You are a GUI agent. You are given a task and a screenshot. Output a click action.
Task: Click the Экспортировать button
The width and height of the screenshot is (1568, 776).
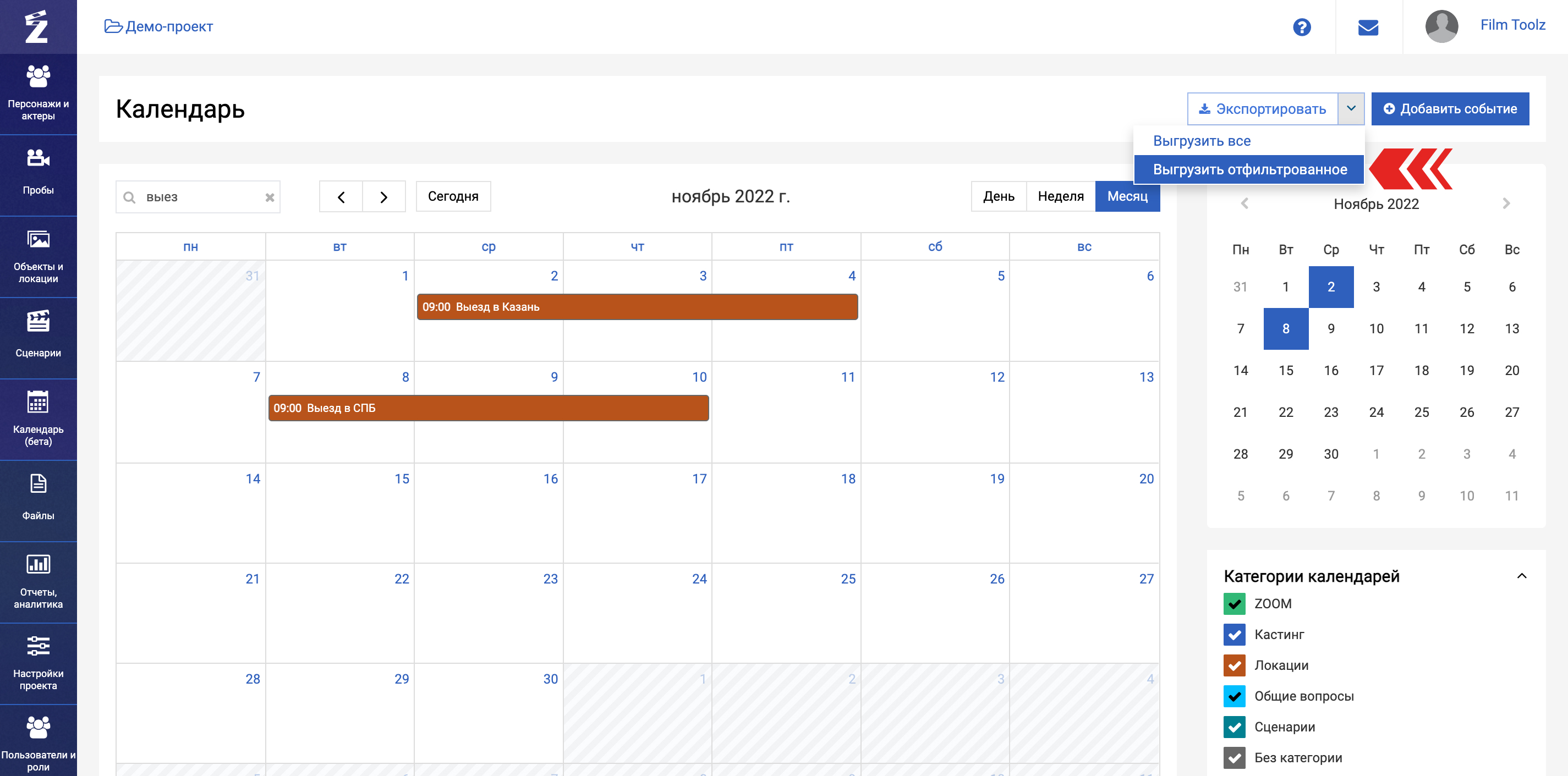pyautogui.click(x=1263, y=109)
